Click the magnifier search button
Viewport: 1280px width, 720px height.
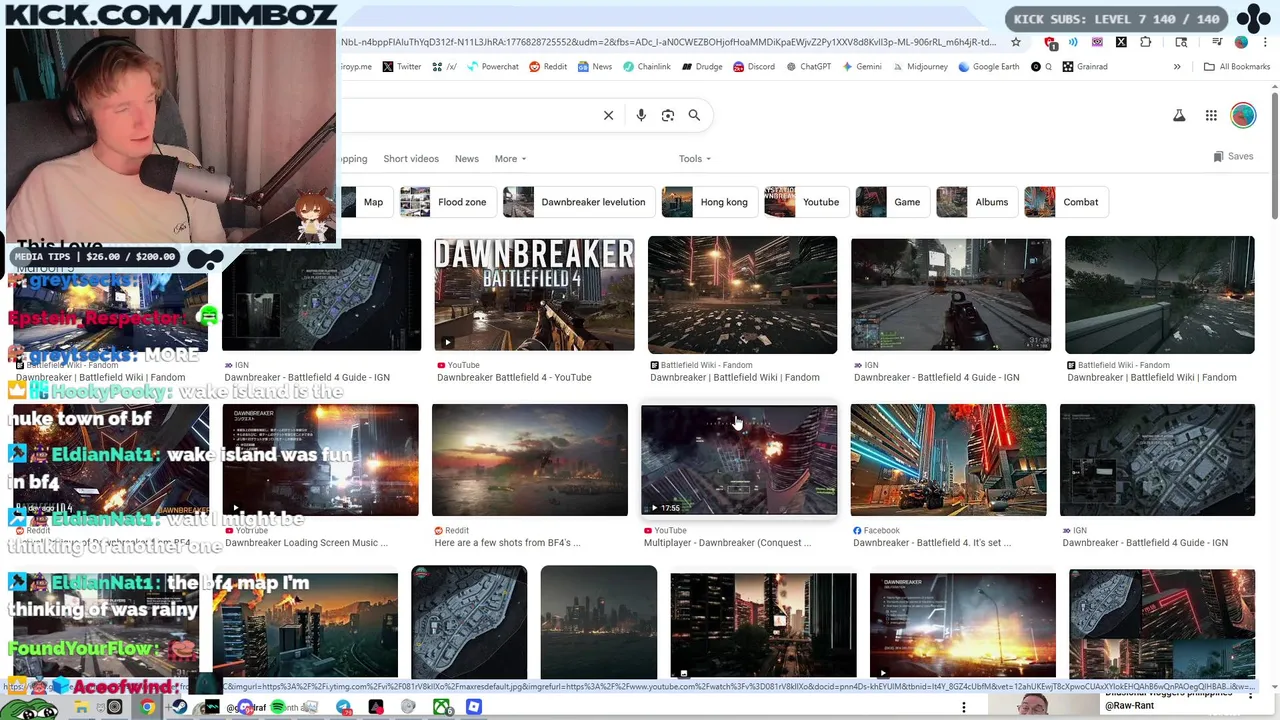(x=694, y=115)
